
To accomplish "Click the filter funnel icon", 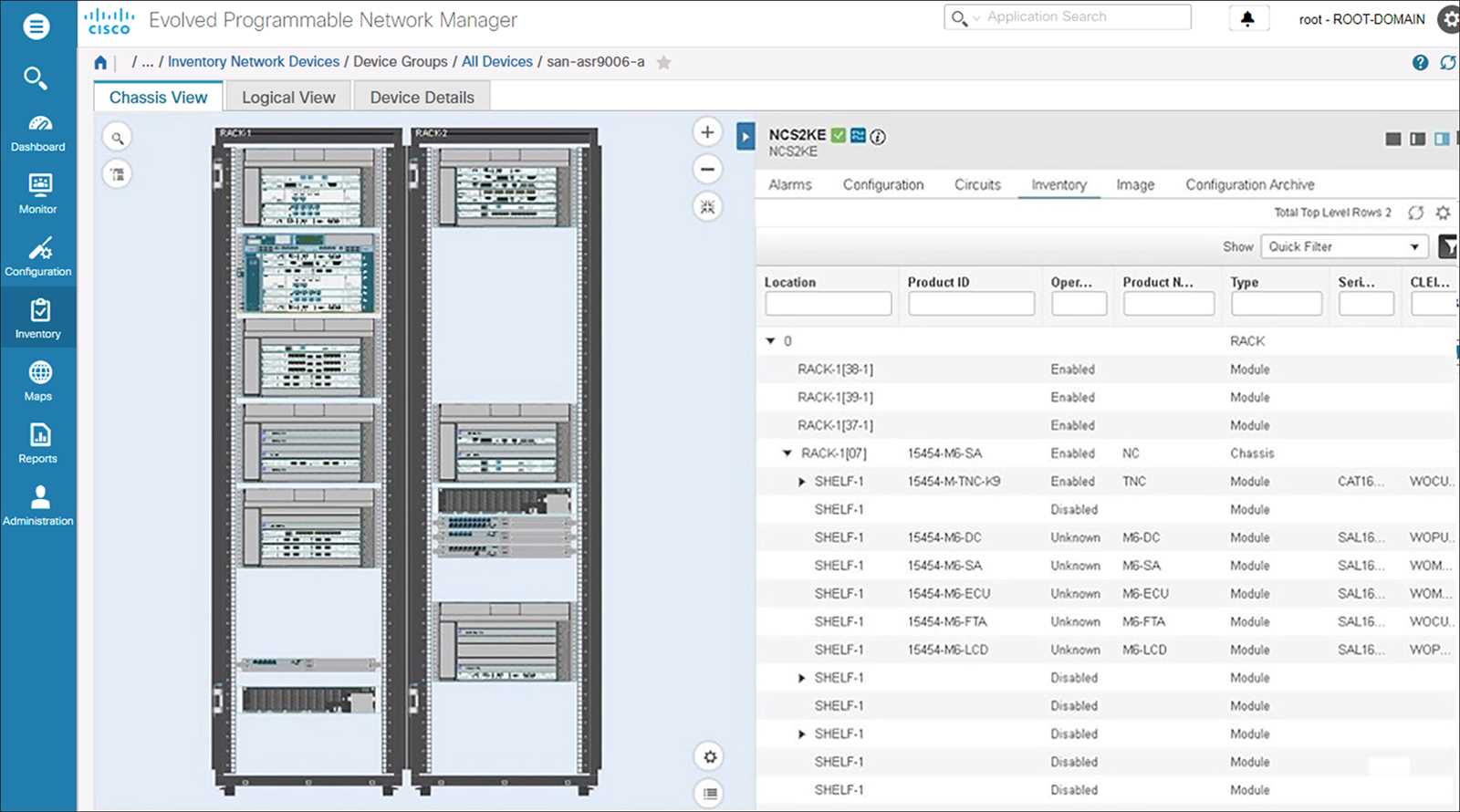I will point(1448,246).
